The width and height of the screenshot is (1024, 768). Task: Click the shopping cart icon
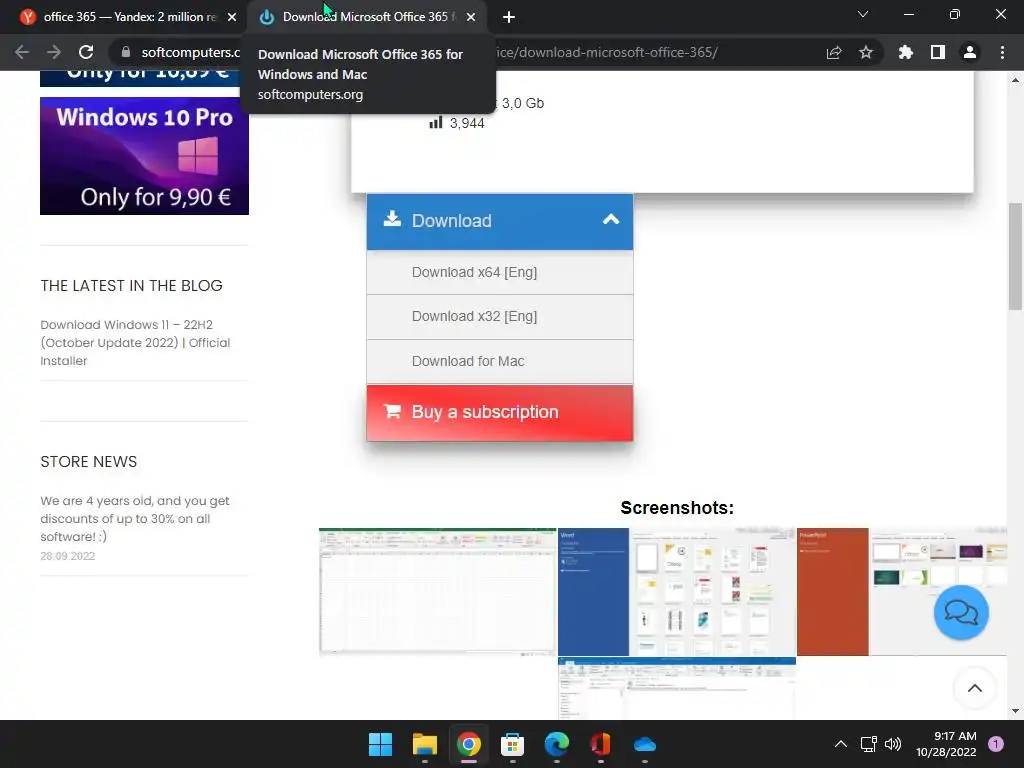pos(392,411)
